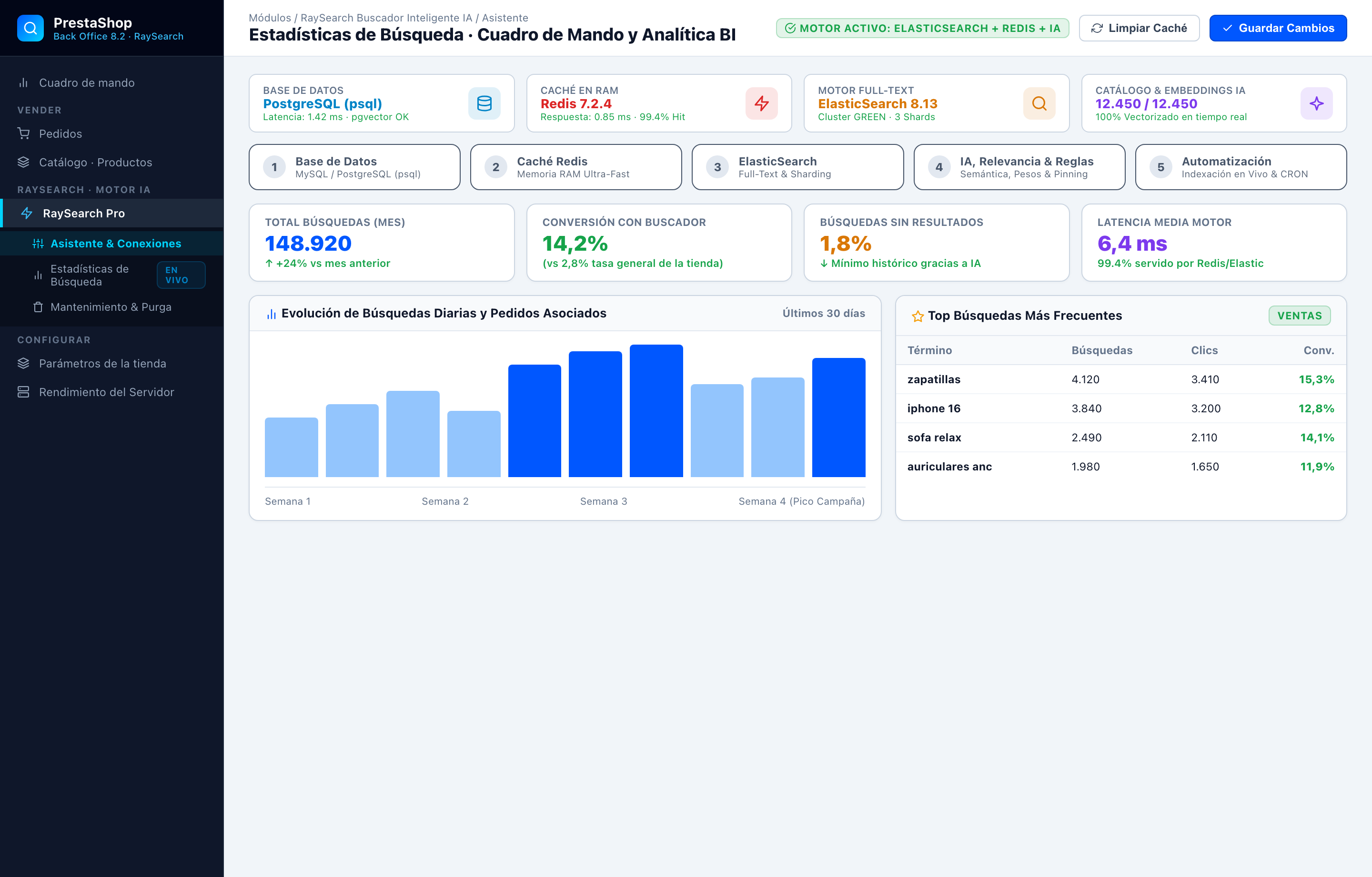Switch to step 3 ElasticSearch tab
1372x877 pixels.
[x=797, y=167]
